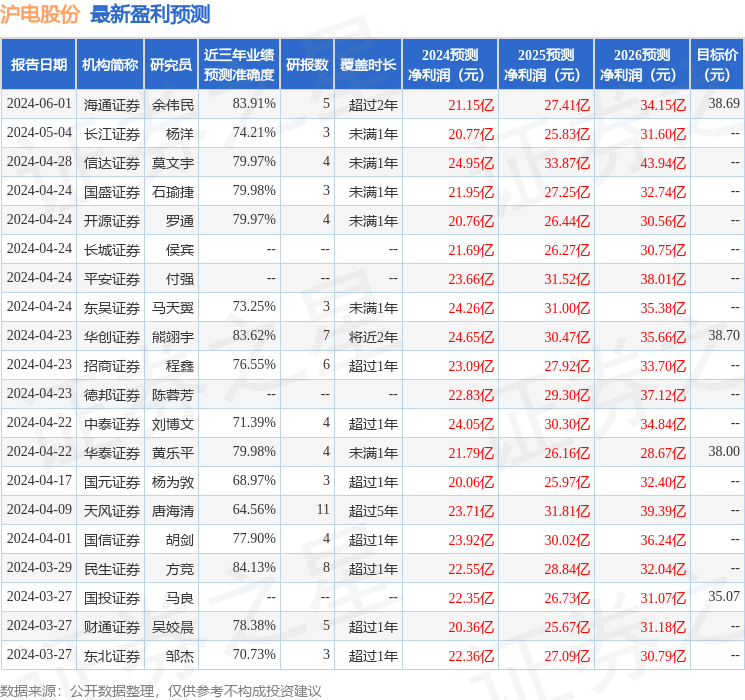Click the date 2024-04-17

39,480
